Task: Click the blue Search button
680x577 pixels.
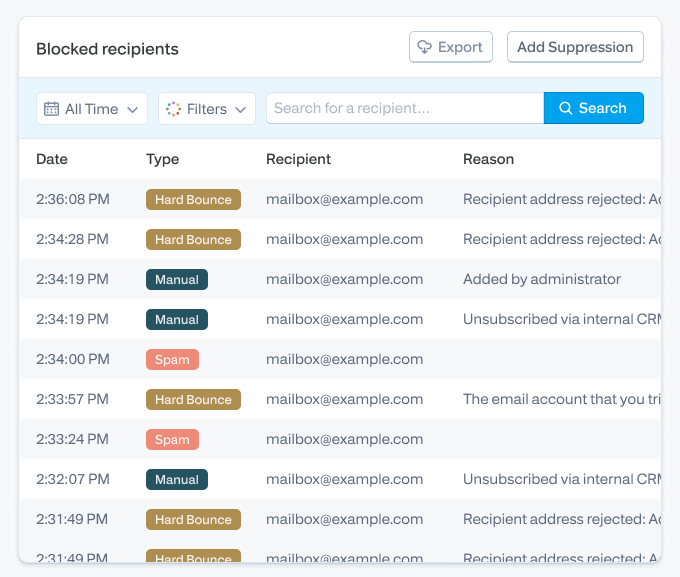Action: click(593, 108)
